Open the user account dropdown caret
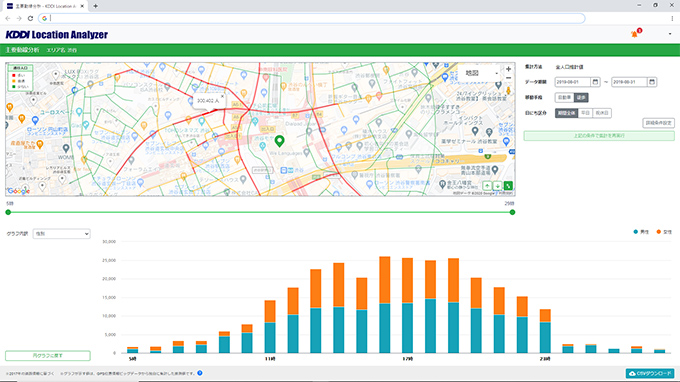The height and width of the screenshot is (382, 680). 670,34
